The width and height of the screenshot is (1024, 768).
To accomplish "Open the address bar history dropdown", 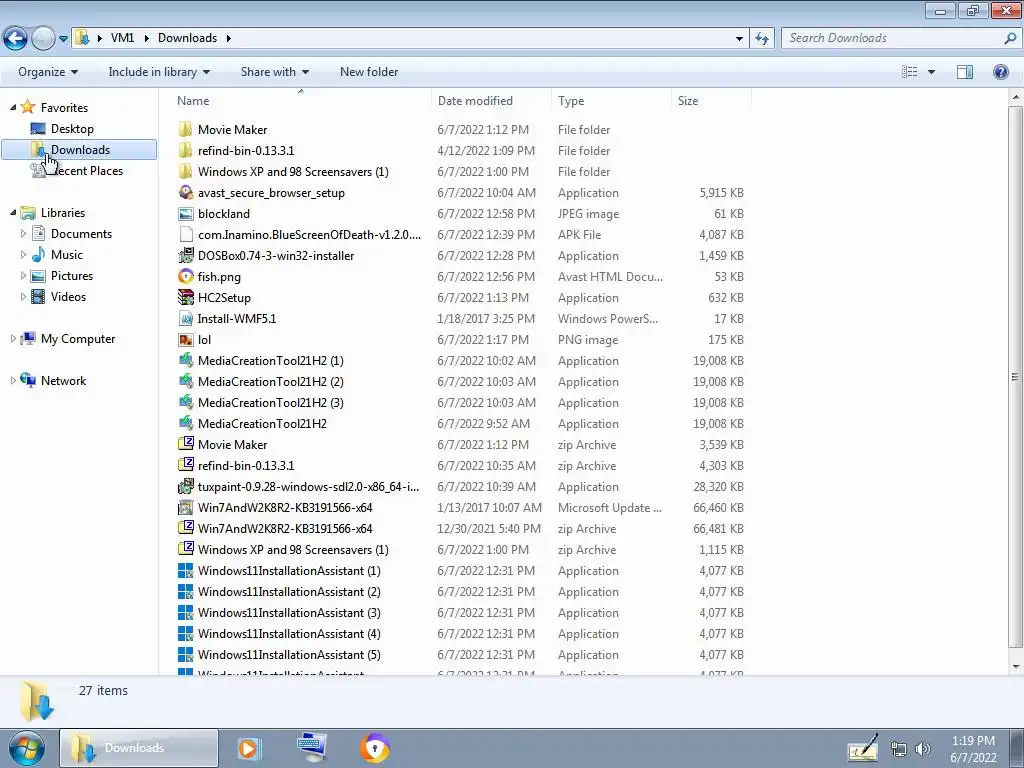I will (739, 39).
